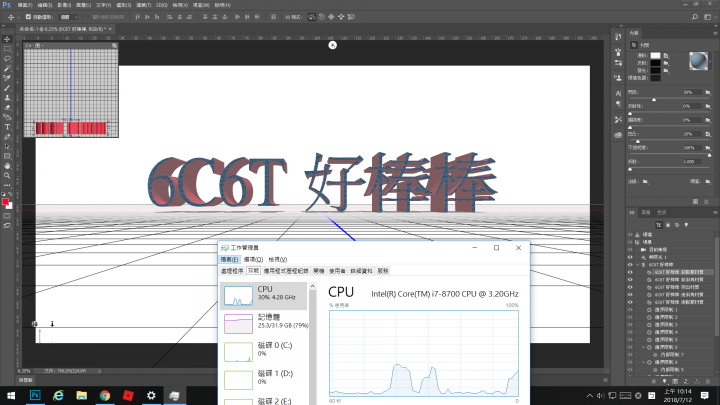Filter 3D panel by meshes
Viewport: 720px width, 405px height.
[x=668, y=225]
